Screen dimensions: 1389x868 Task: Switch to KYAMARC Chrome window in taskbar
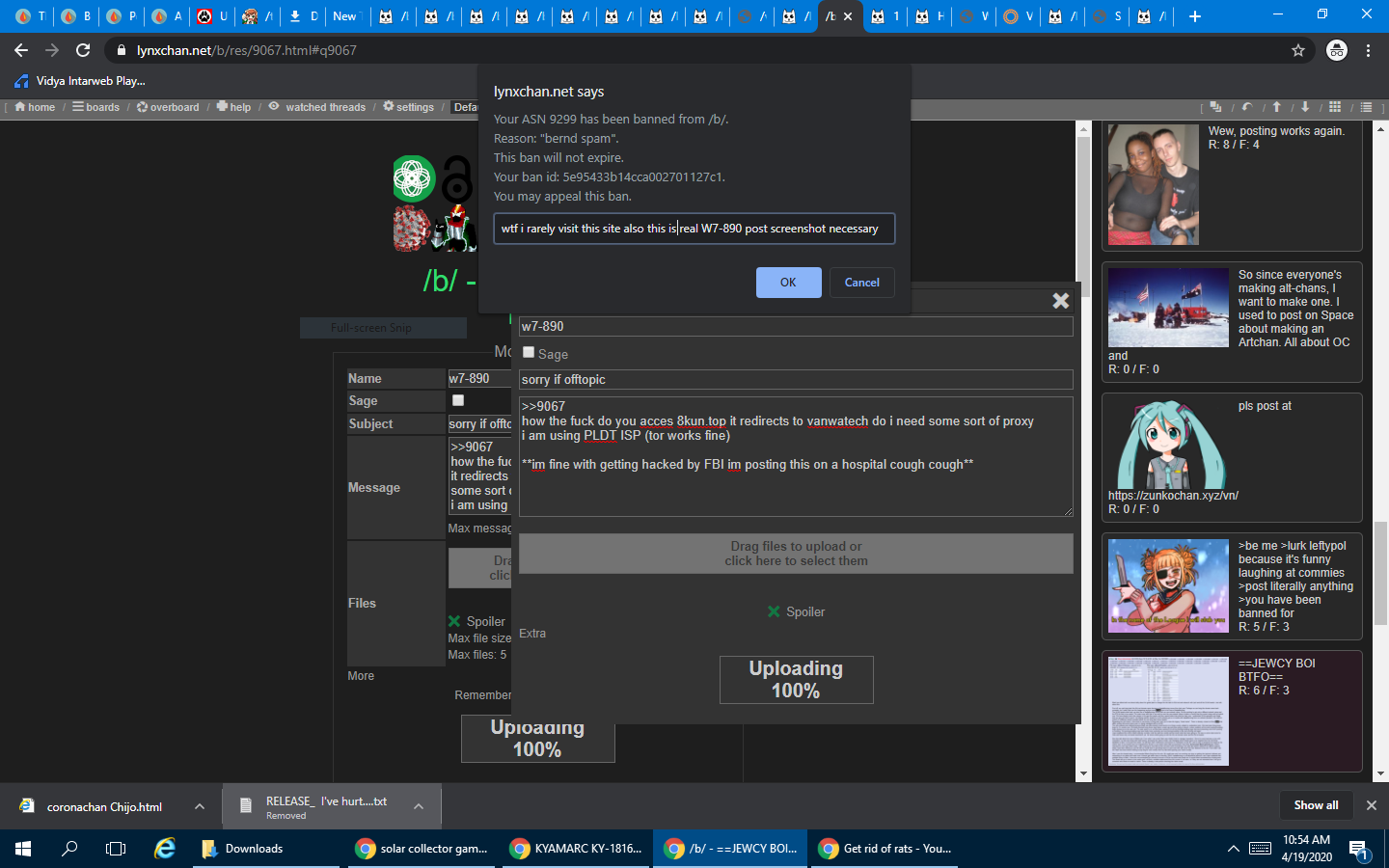(x=577, y=849)
